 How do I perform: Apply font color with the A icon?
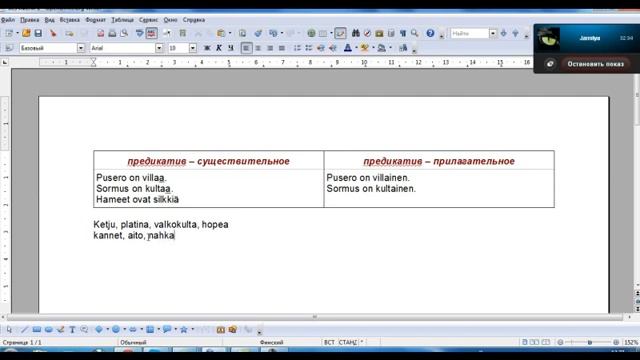[348, 48]
